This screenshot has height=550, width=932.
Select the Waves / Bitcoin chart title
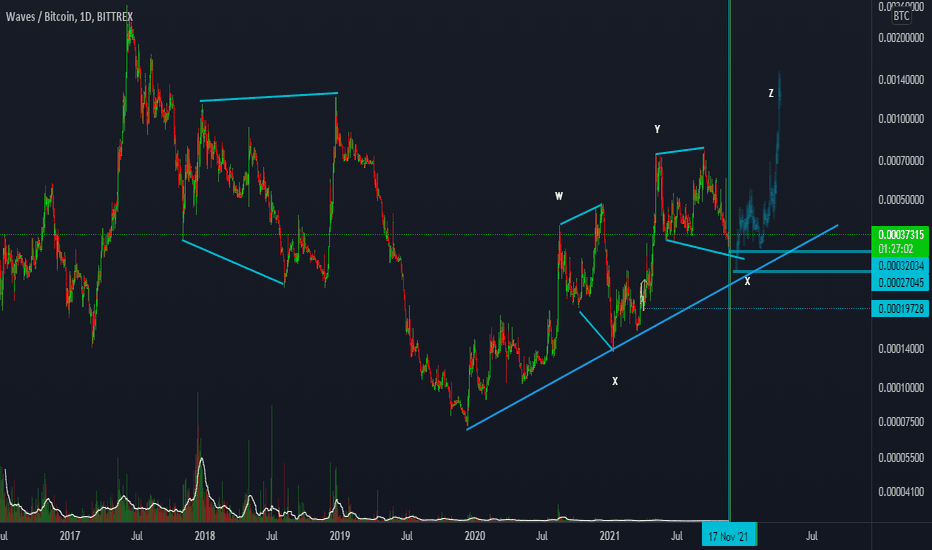[70, 17]
